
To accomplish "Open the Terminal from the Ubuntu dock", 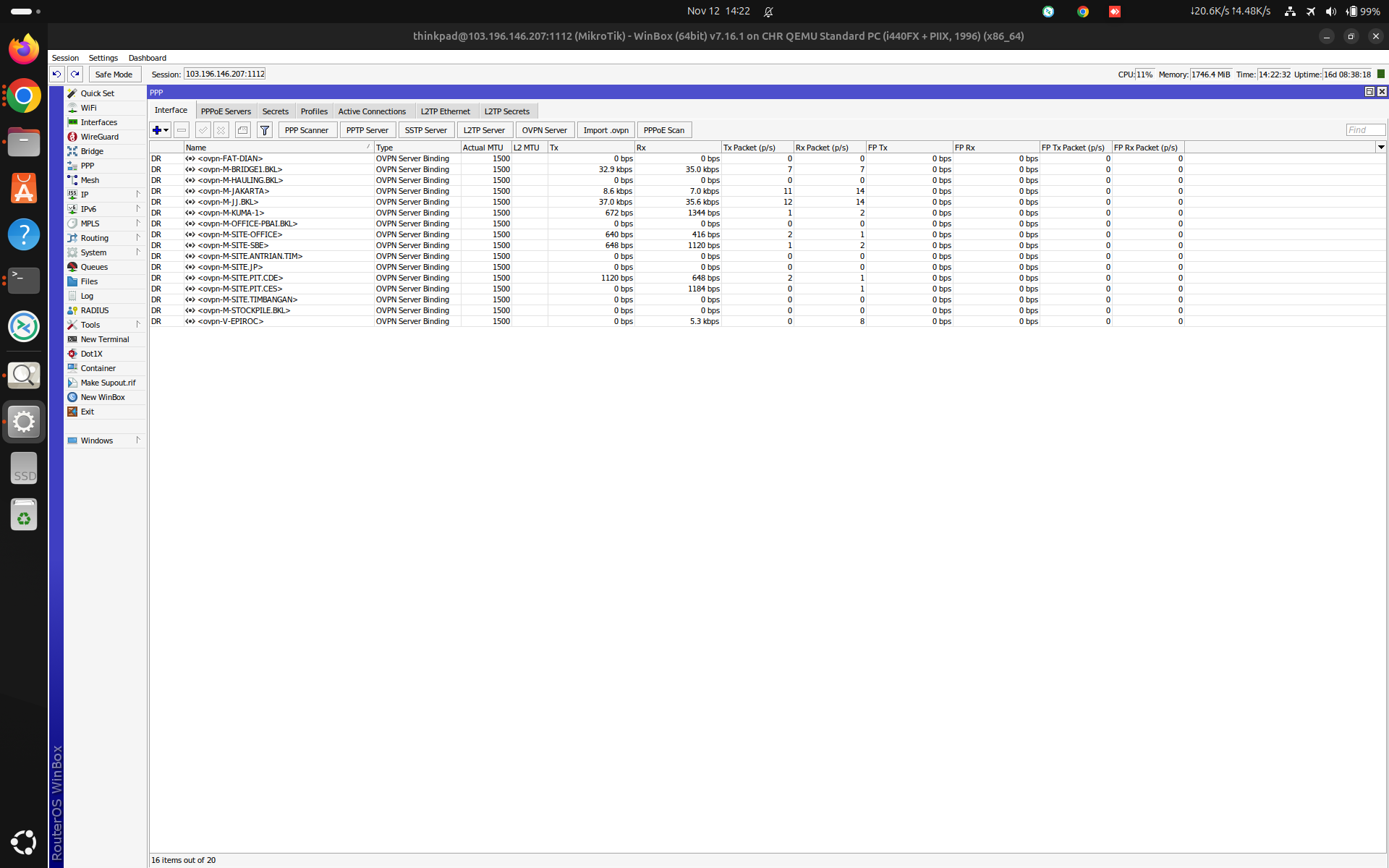I will pos(24,281).
